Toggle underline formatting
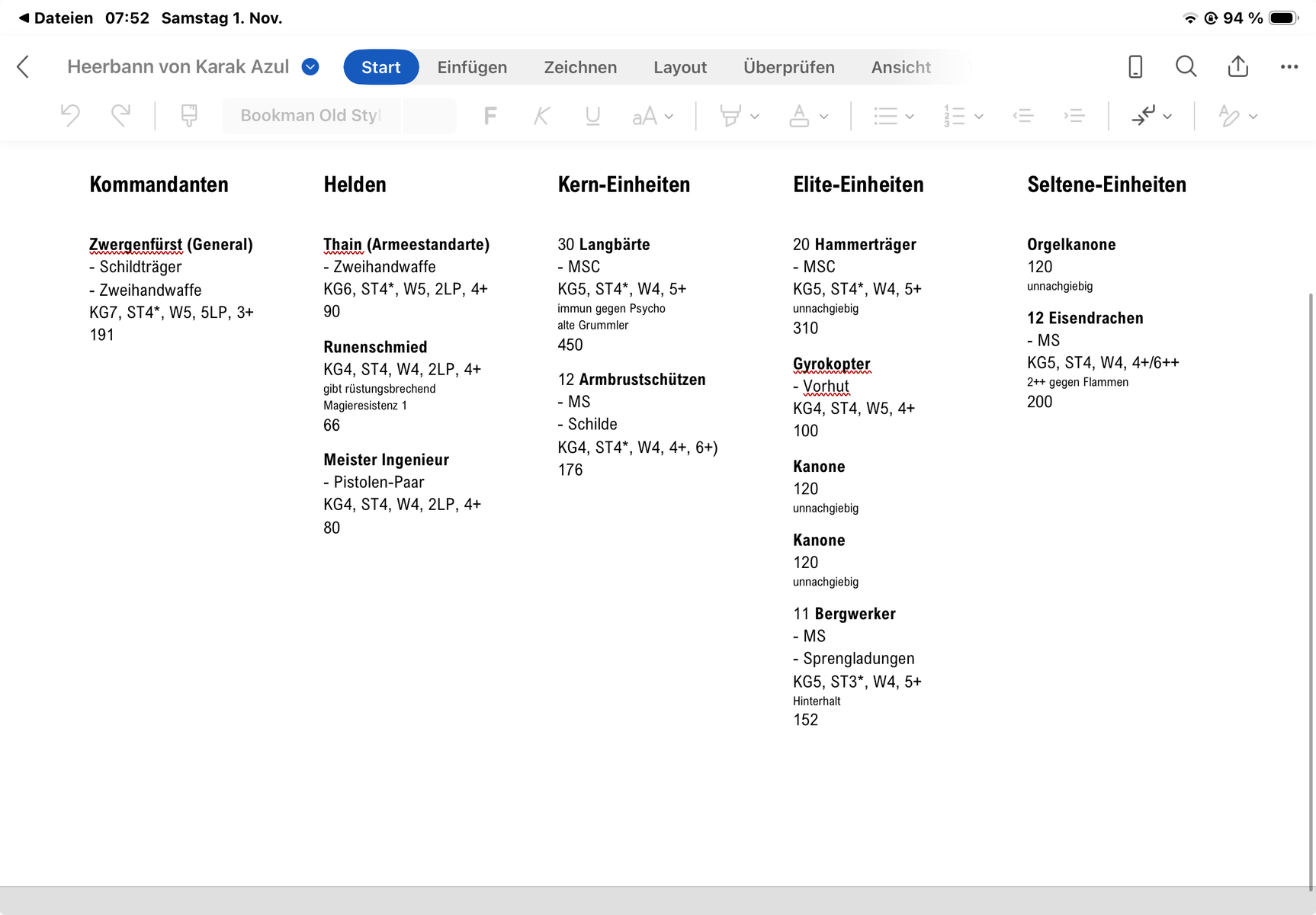The height and width of the screenshot is (915, 1316). click(x=592, y=116)
